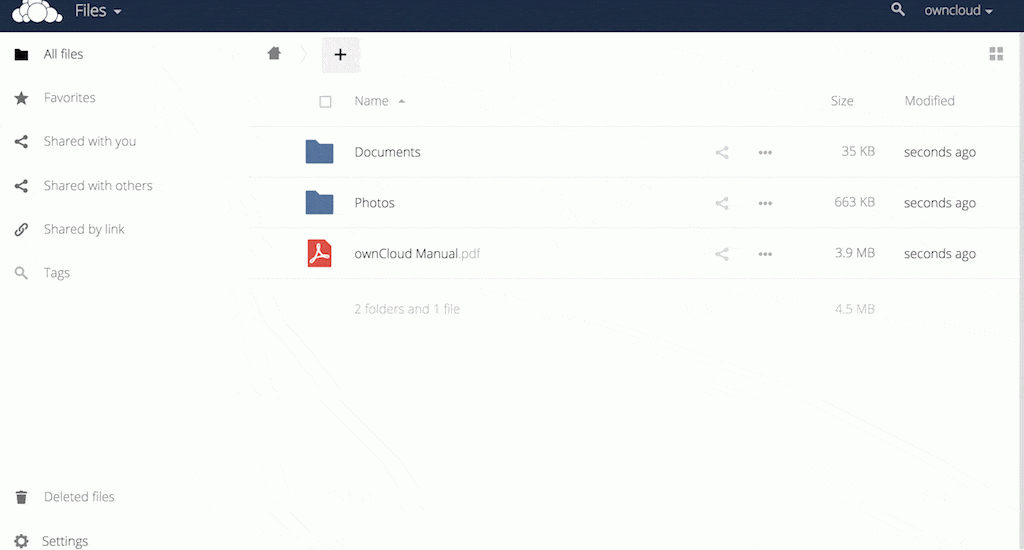Open more actions for Photos

pyautogui.click(x=765, y=203)
